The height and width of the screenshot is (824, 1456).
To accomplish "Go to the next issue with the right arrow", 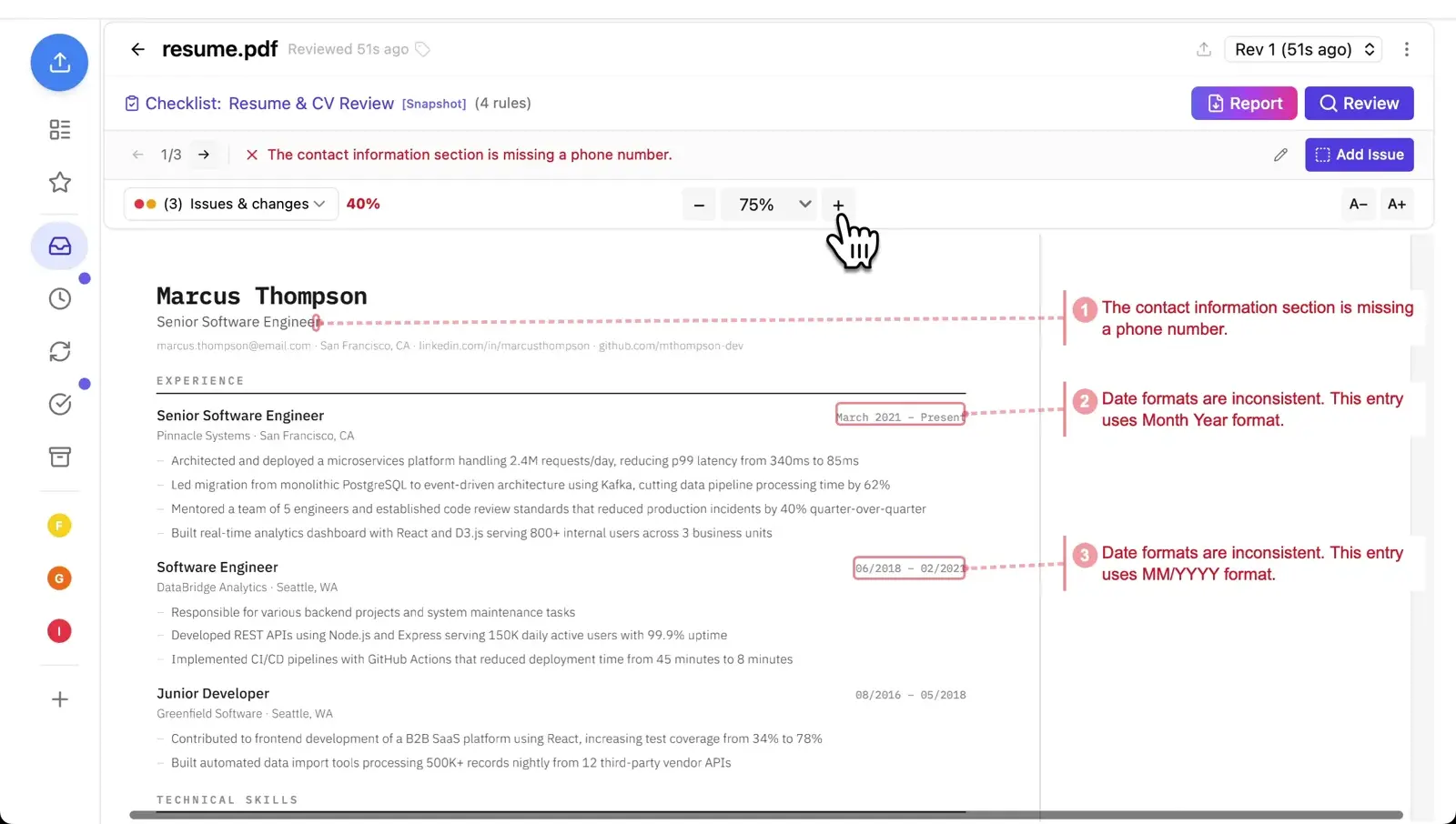I will coord(205,155).
